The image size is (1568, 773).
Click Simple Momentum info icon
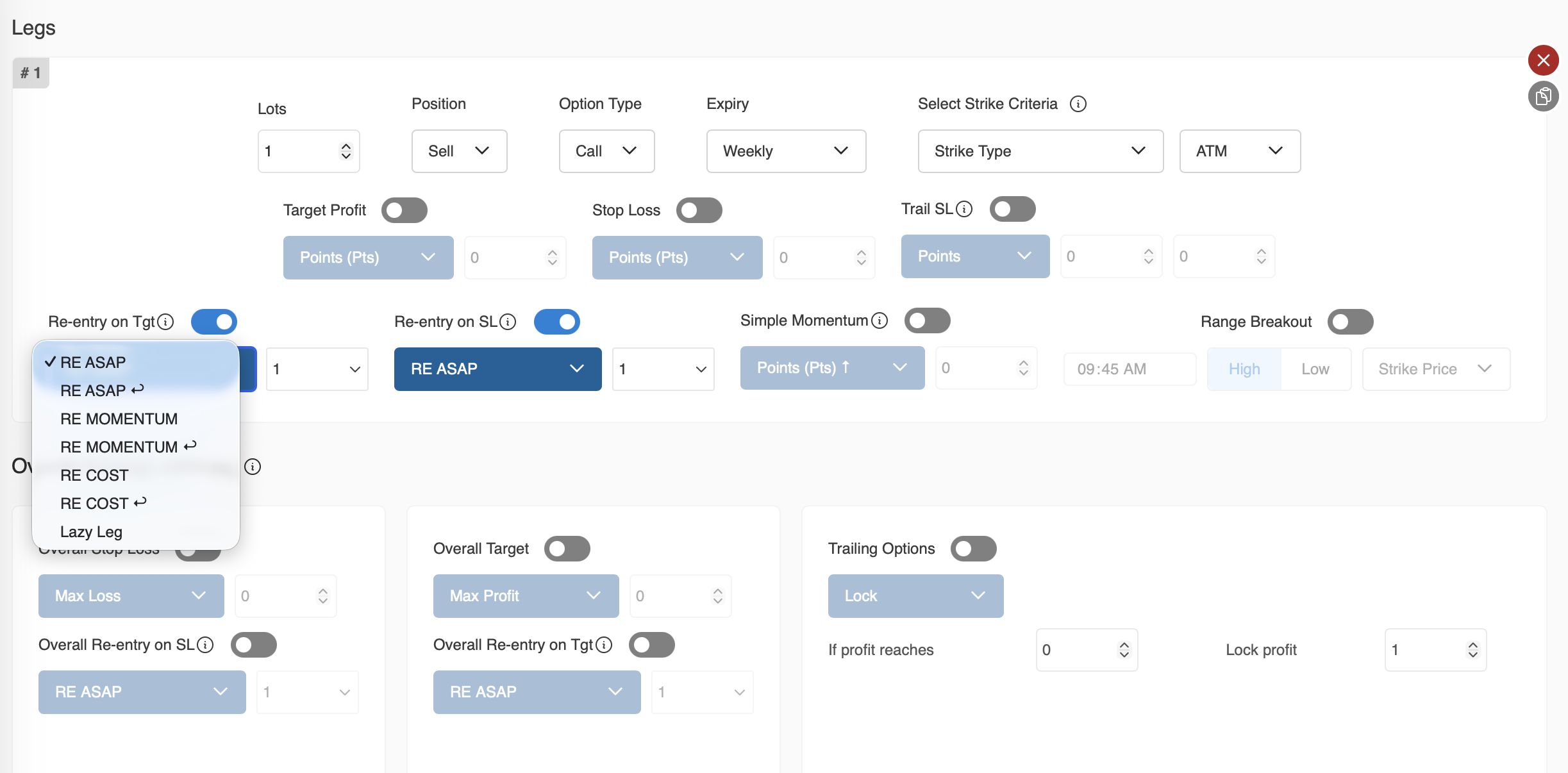tap(880, 320)
